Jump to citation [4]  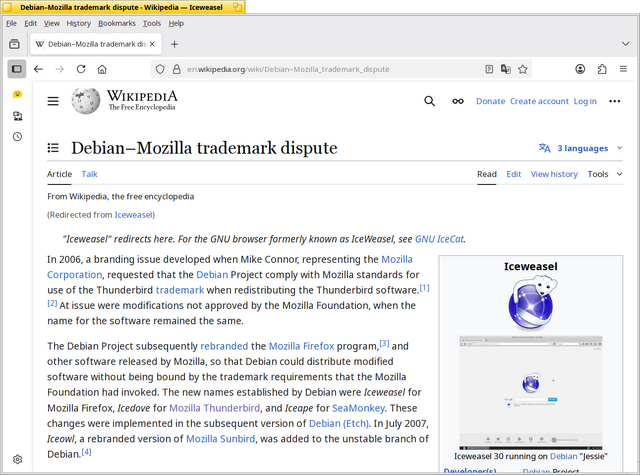pyautogui.click(x=86, y=452)
